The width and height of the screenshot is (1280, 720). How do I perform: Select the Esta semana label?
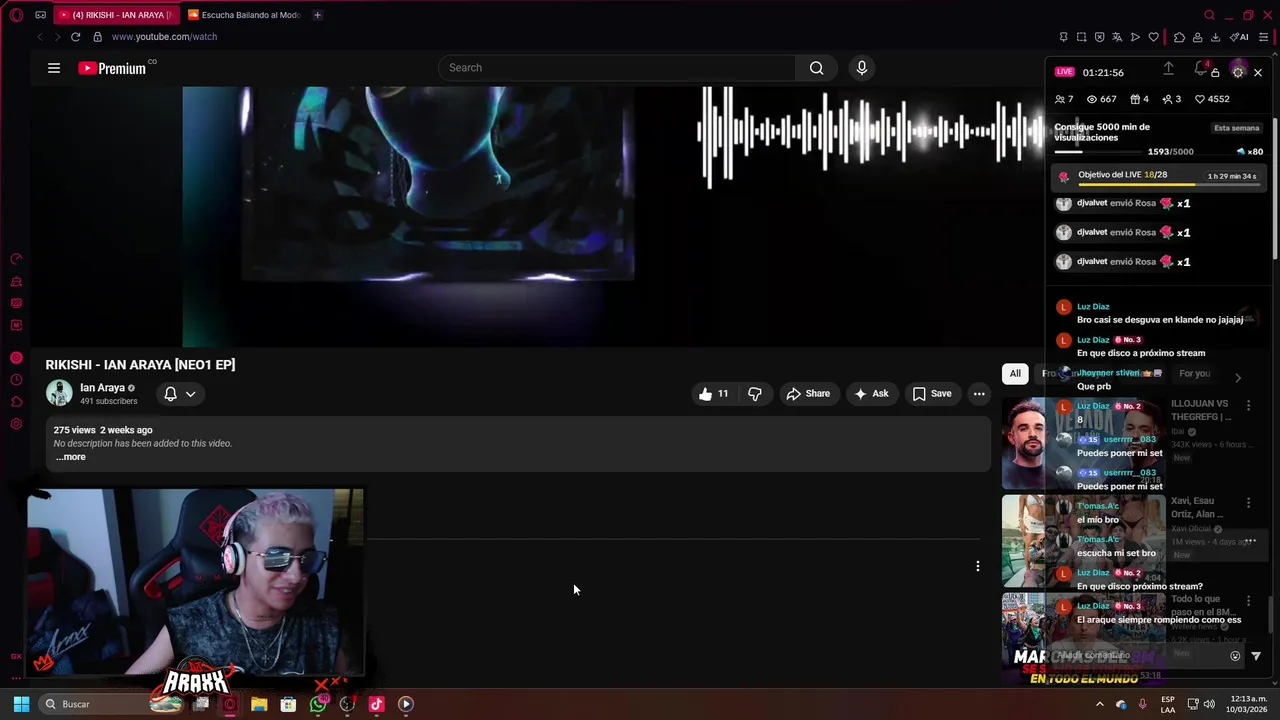(x=1237, y=128)
